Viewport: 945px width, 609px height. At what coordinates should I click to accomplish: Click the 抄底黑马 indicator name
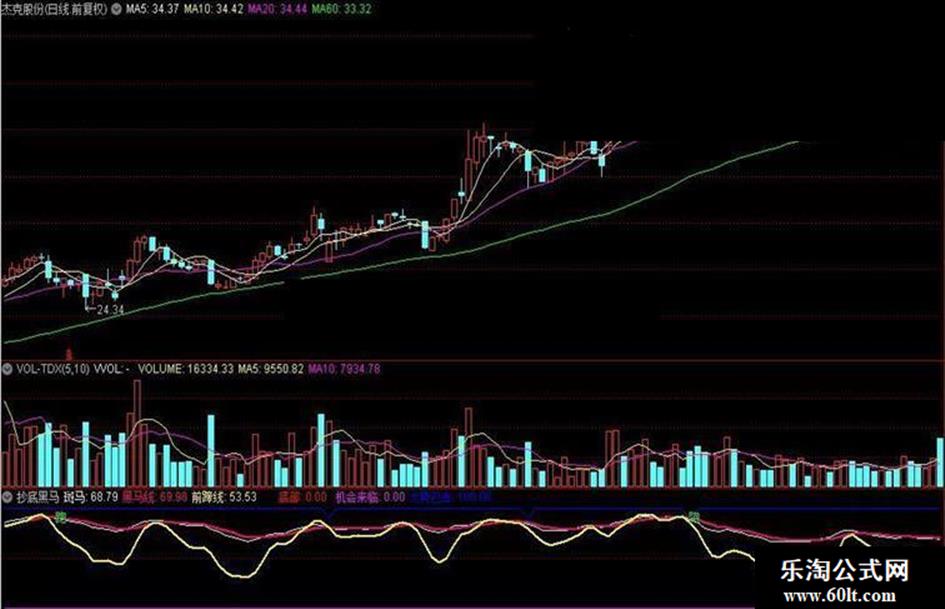pyautogui.click(x=37, y=497)
